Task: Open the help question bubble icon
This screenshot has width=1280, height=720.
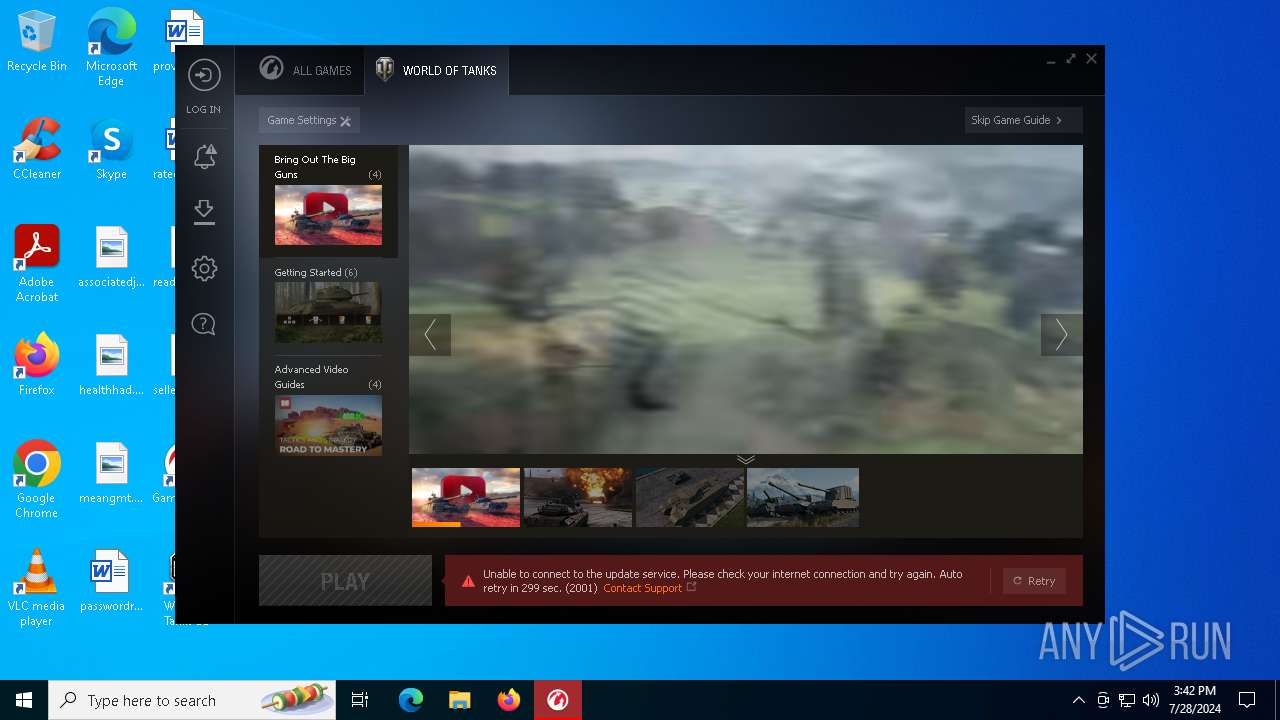Action: pos(204,324)
